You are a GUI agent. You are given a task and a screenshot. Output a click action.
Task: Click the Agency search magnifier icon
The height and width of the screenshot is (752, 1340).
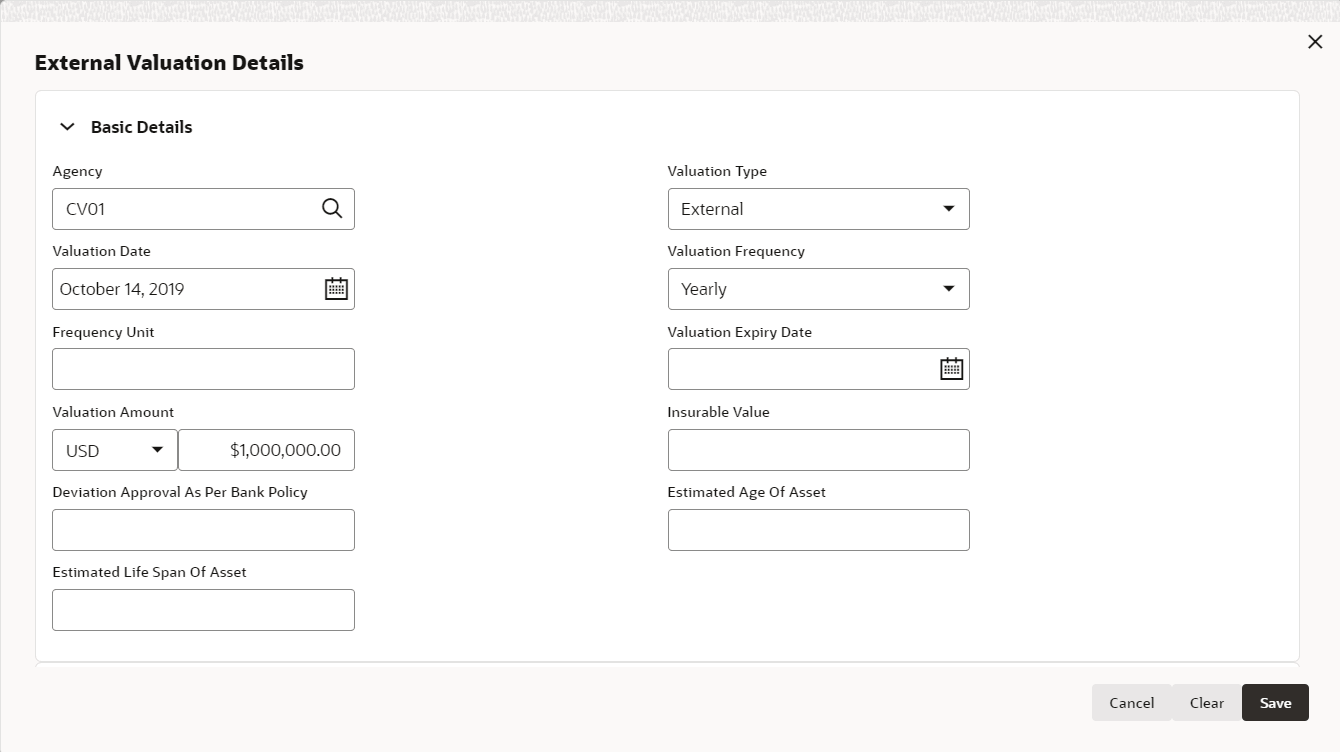tap(332, 209)
